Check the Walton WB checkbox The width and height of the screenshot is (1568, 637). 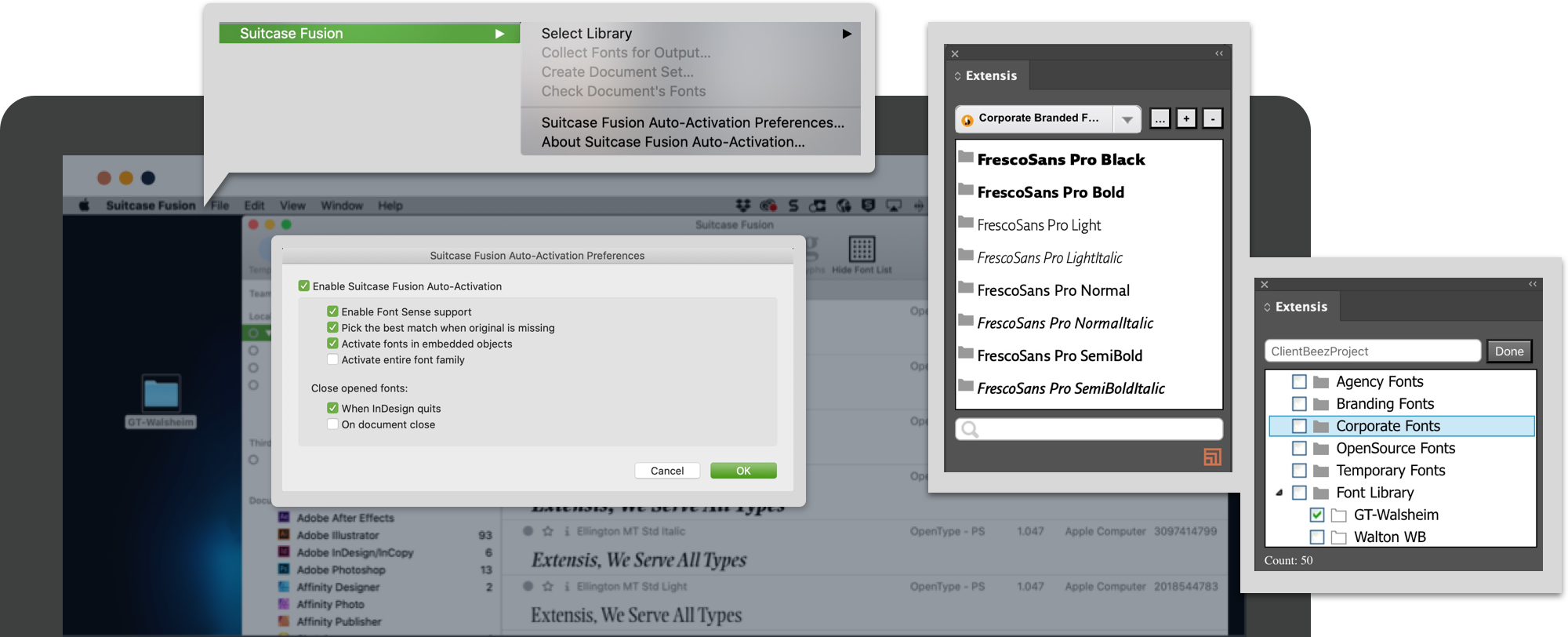click(1317, 537)
